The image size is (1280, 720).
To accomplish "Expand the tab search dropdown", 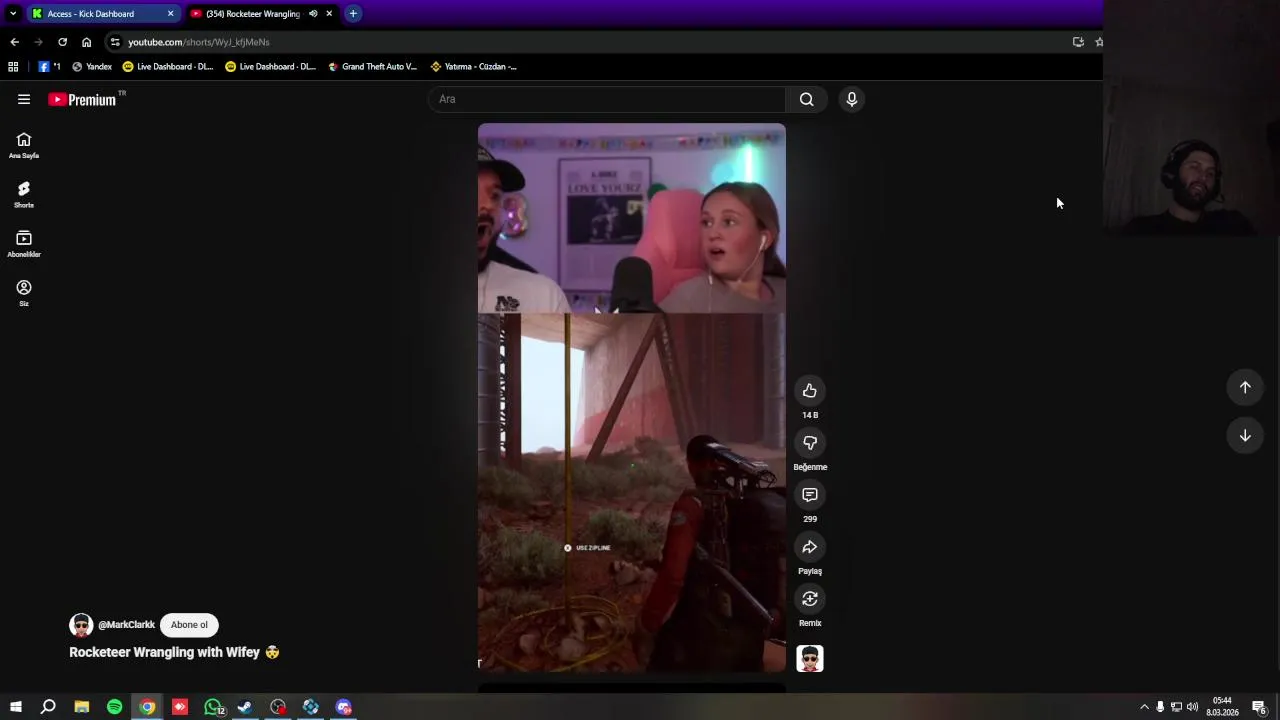I will (x=13, y=14).
